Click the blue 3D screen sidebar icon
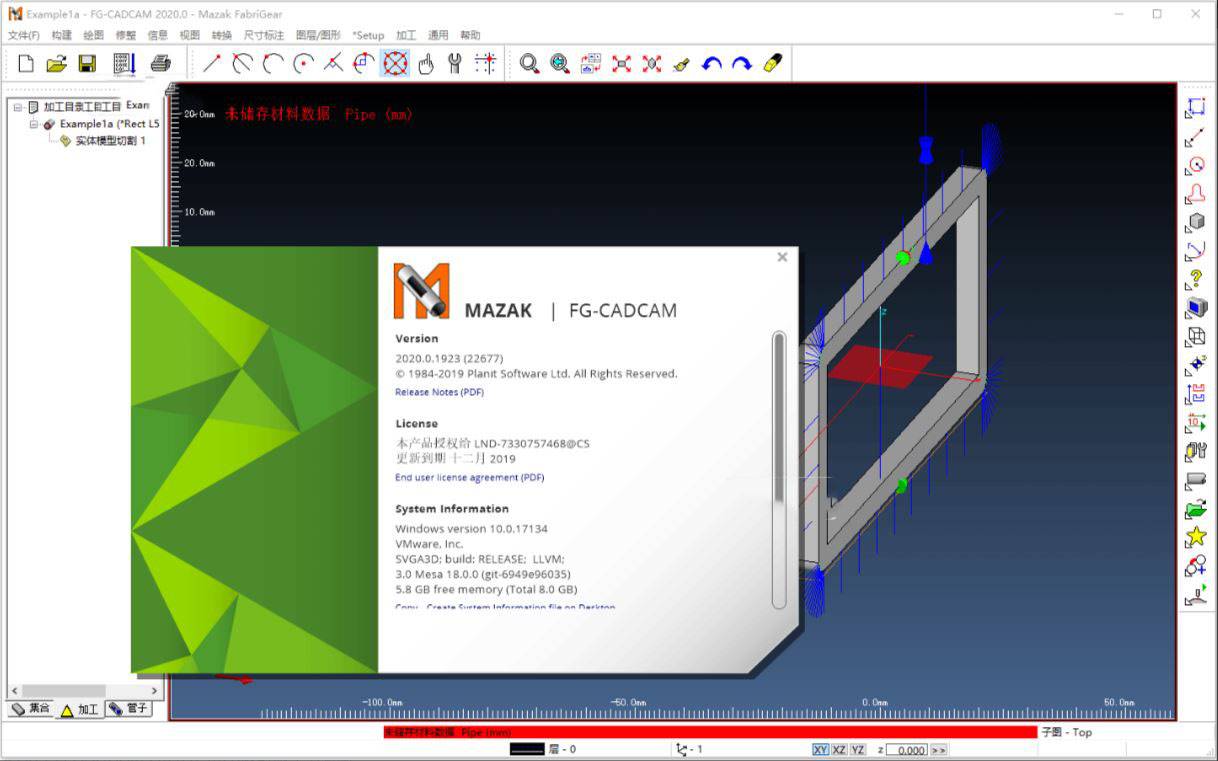1218x761 pixels. (1195, 308)
